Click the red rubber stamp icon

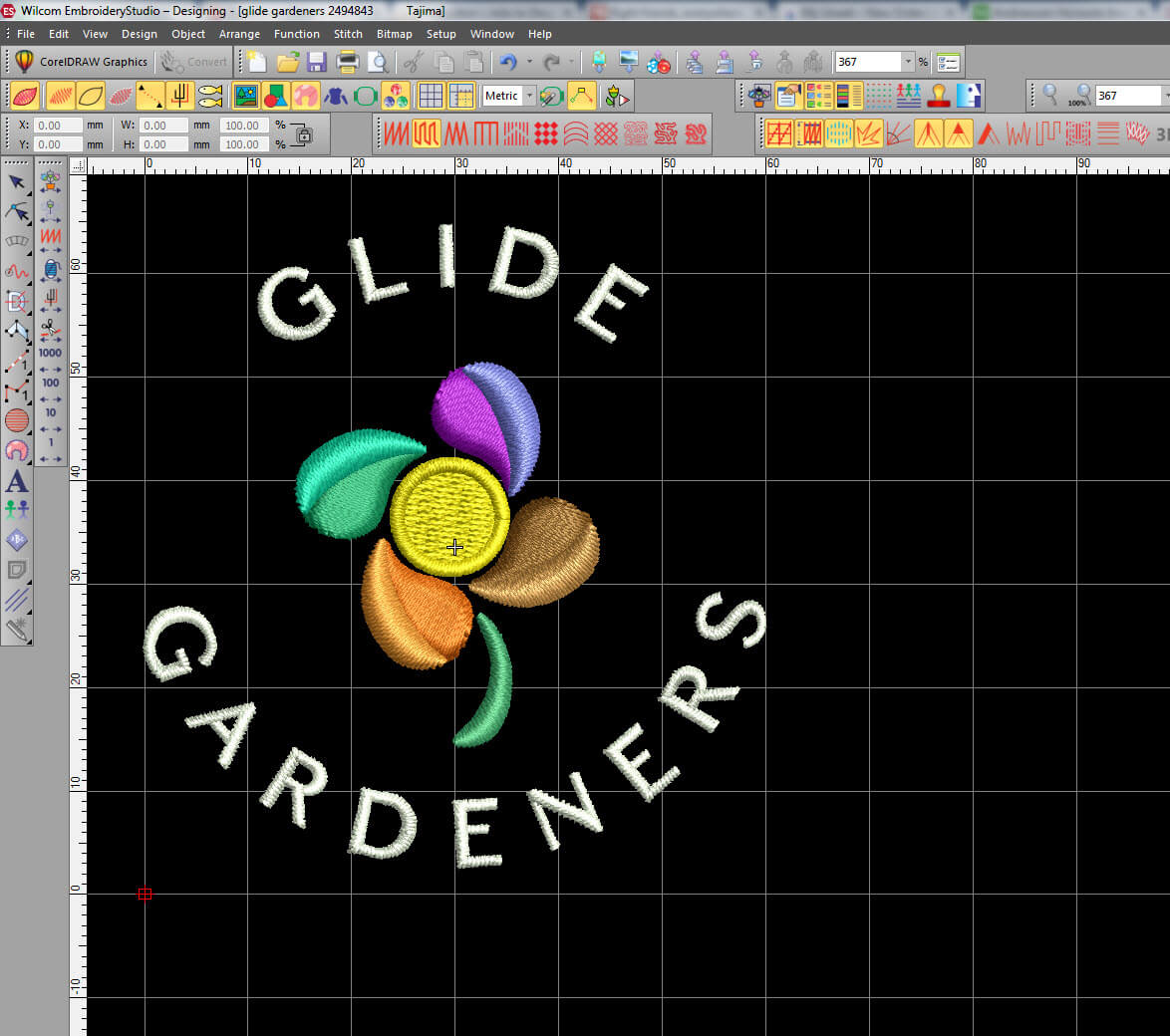tap(938, 96)
